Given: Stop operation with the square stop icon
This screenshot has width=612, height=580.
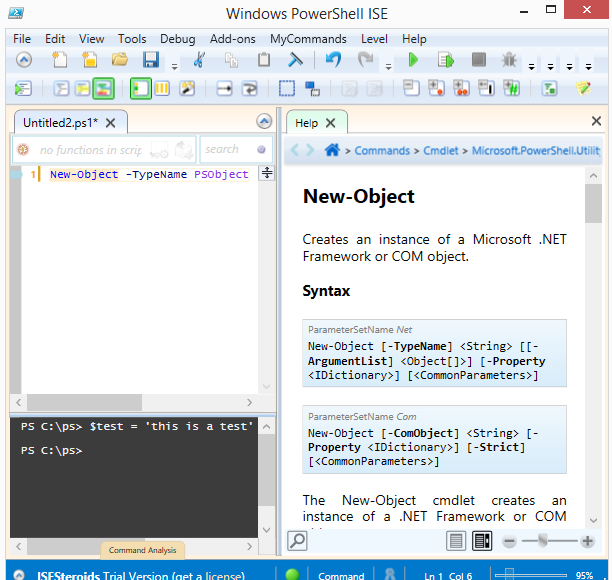Looking at the screenshot, I should (479, 60).
